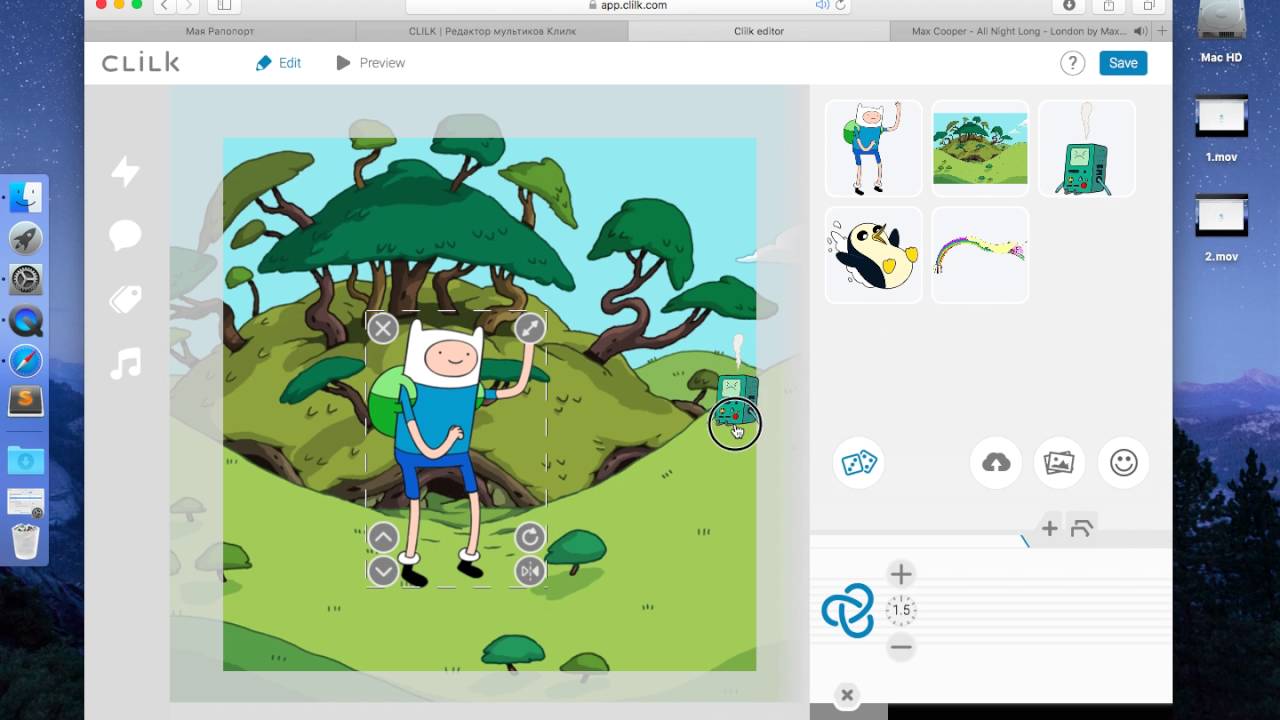
Task: Open Finder from the Dock
Action: click(25, 197)
